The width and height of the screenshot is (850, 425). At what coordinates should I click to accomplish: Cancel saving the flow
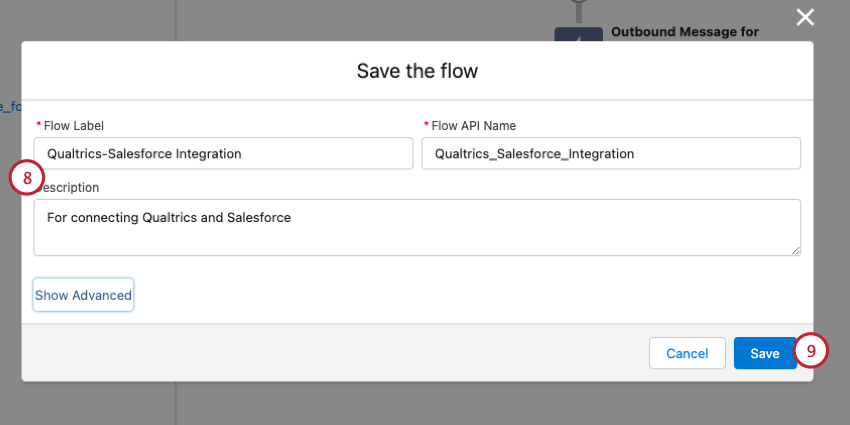click(x=687, y=353)
